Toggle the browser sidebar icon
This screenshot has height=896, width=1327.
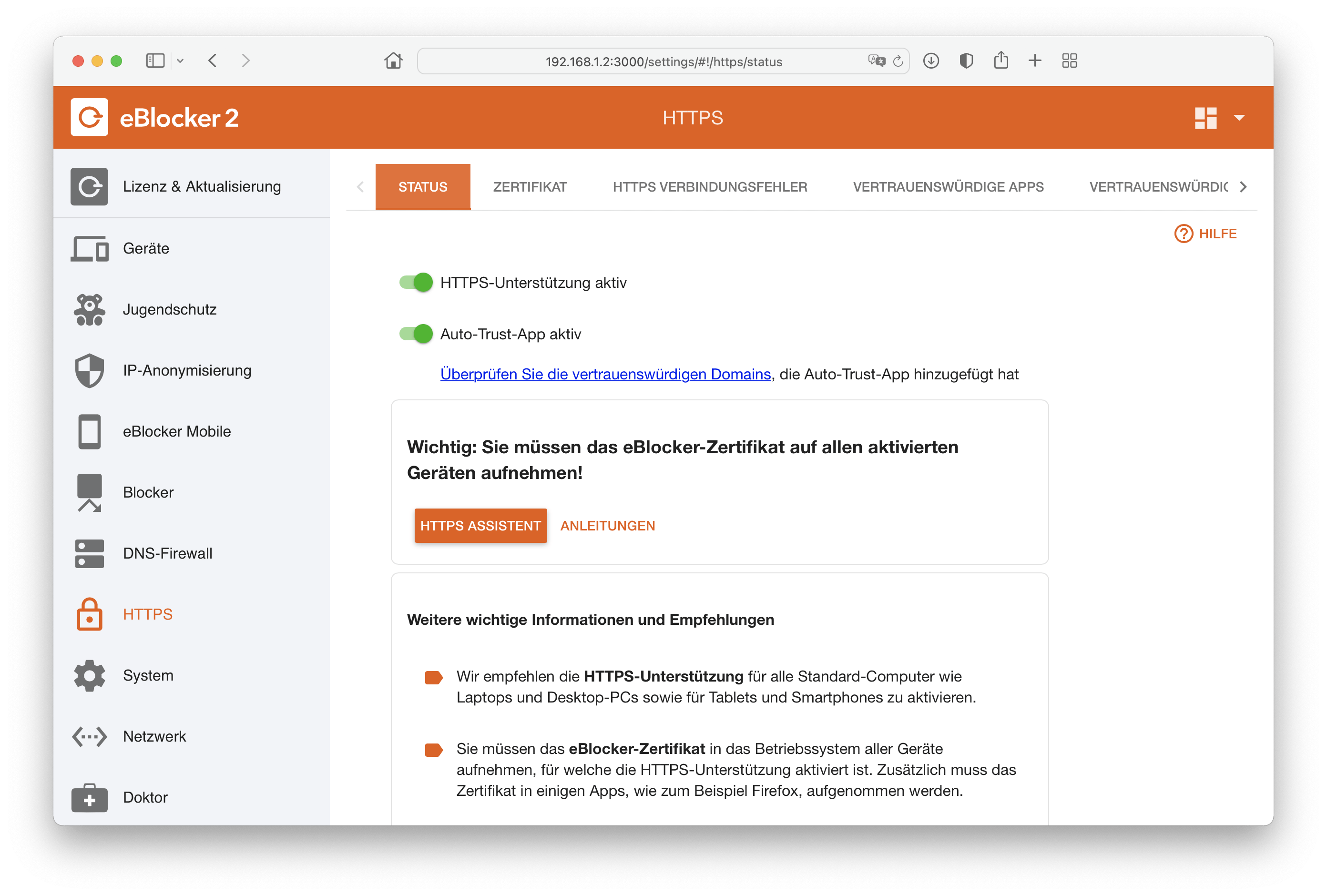coord(155,61)
